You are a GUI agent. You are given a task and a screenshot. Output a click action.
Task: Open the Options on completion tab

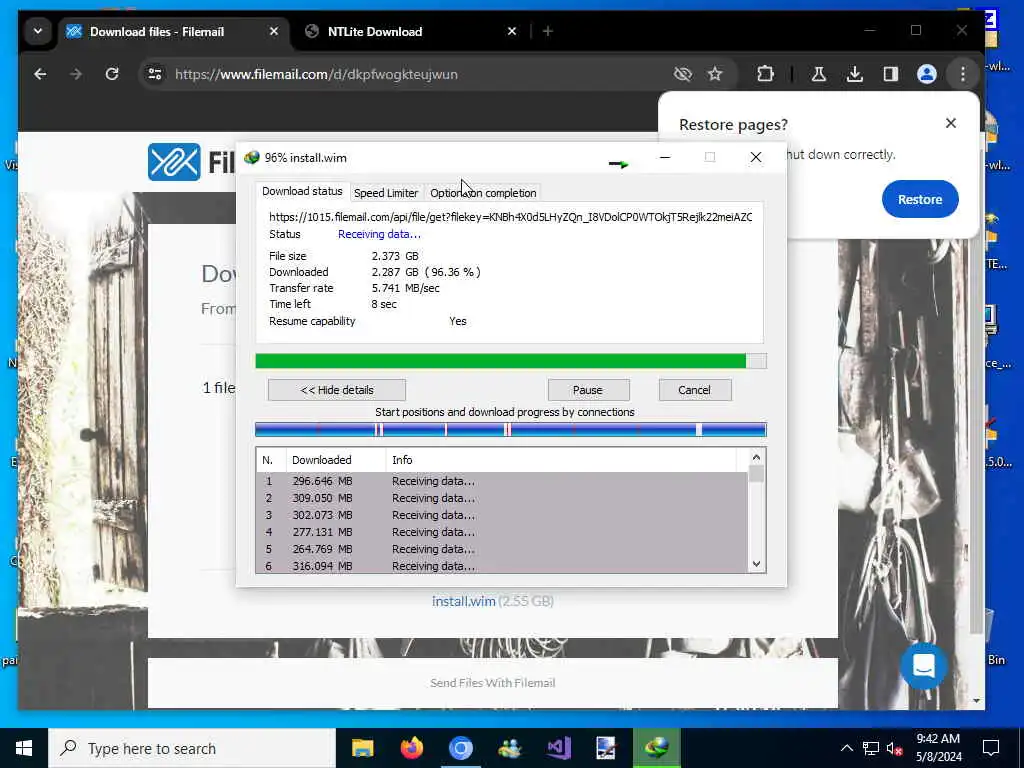click(483, 193)
